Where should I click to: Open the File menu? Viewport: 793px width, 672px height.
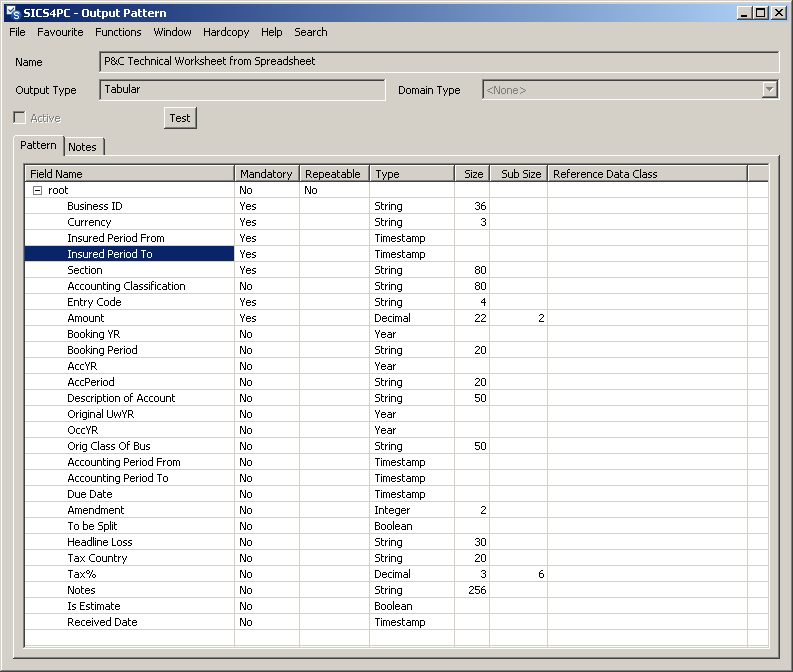[x=17, y=32]
